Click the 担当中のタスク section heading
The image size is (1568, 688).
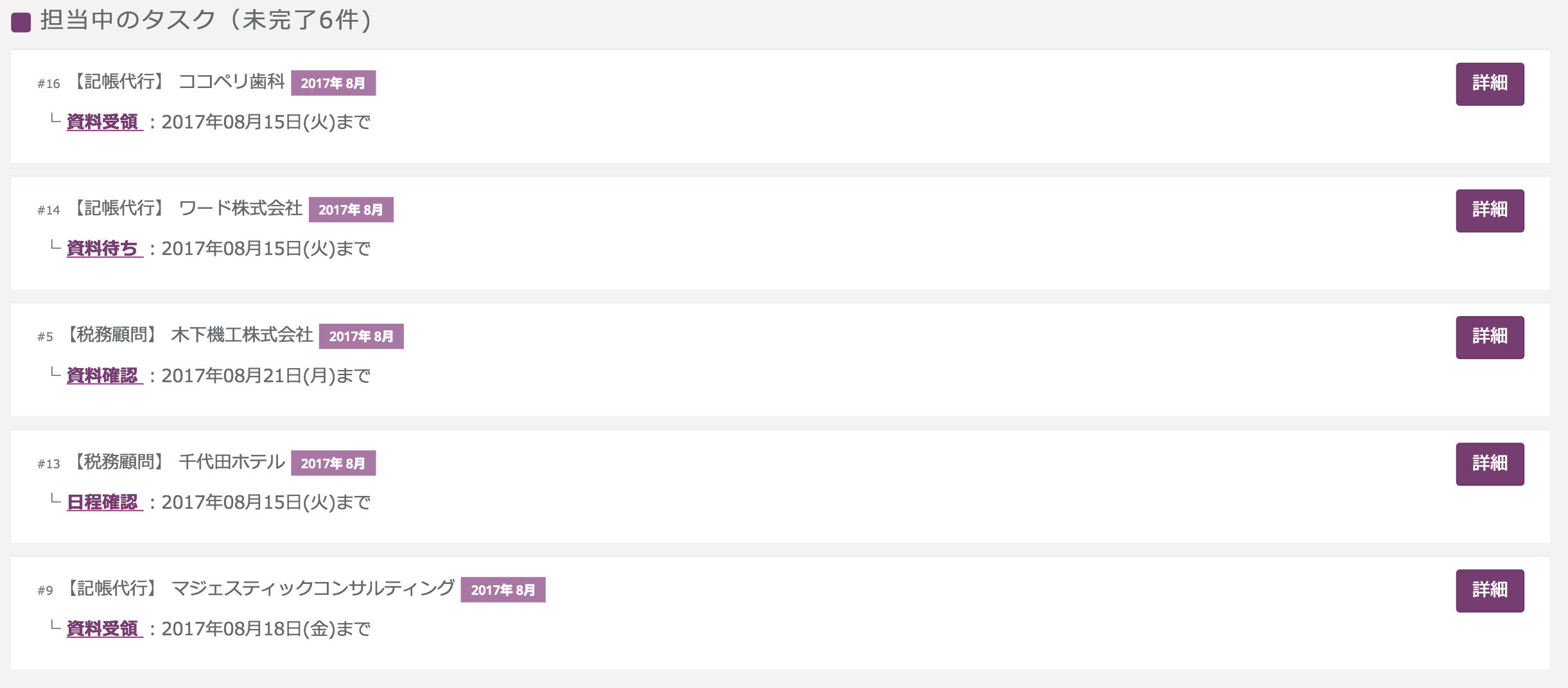pos(205,20)
